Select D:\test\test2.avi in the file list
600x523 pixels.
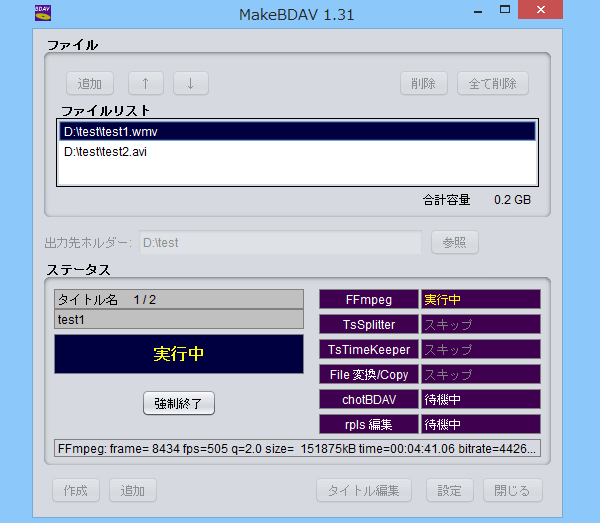pyautogui.click(x=297, y=152)
